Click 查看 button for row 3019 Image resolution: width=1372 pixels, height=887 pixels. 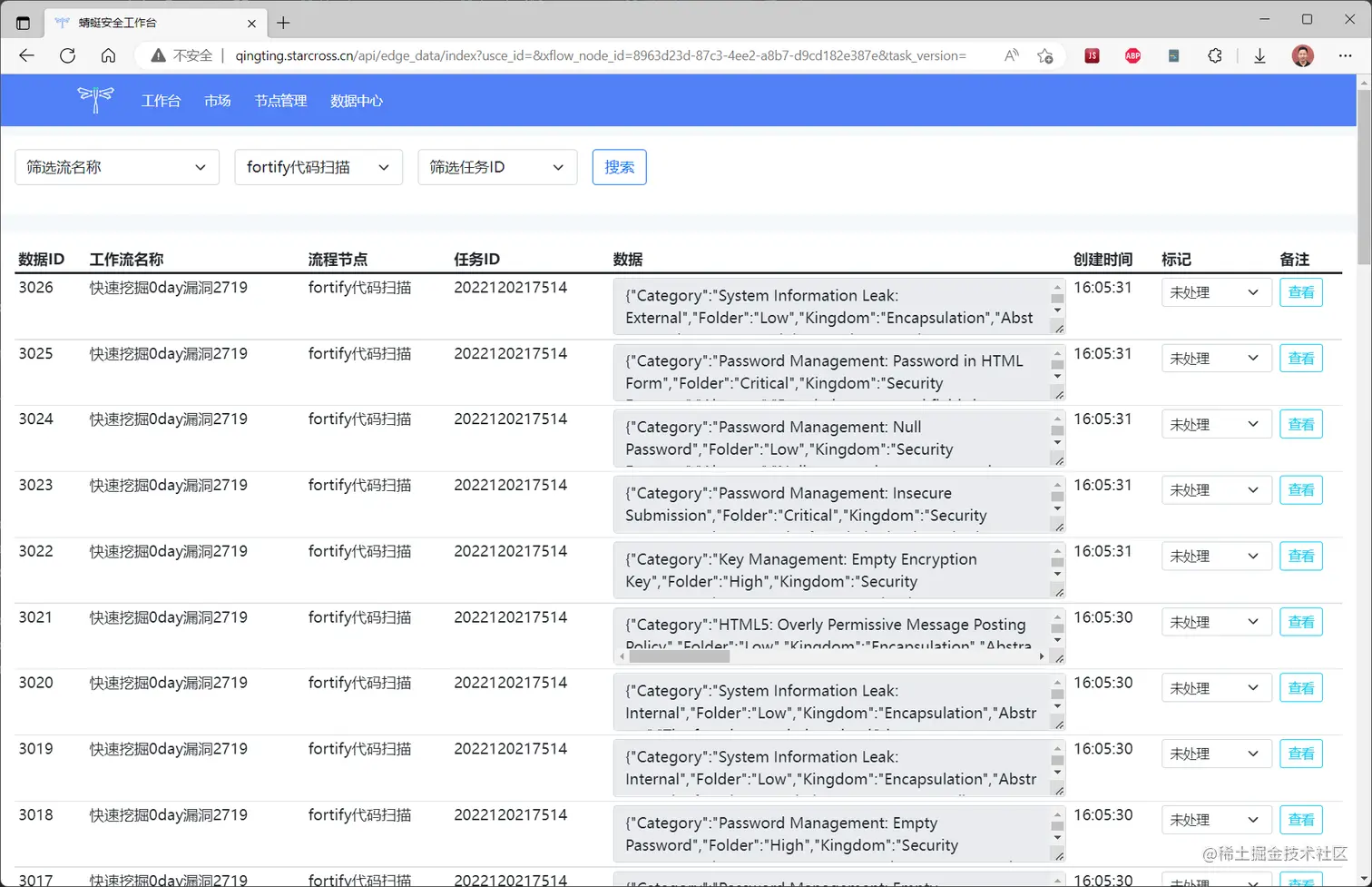pos(1300,754)
